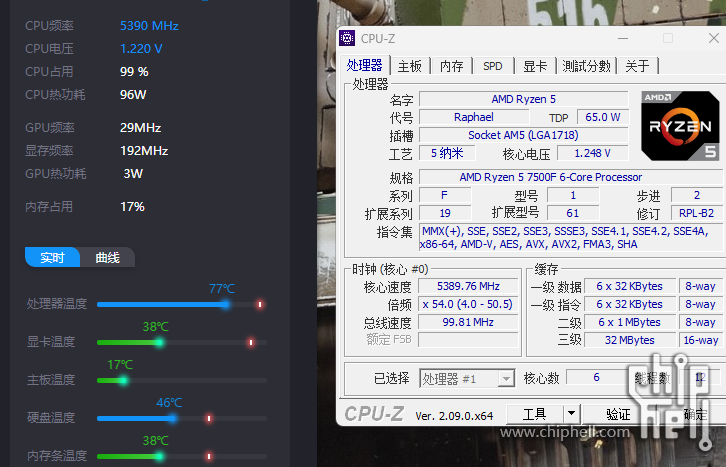Click the GPU热功耗 value 3W
726x467 pixels.
click(x=133, y=174)
